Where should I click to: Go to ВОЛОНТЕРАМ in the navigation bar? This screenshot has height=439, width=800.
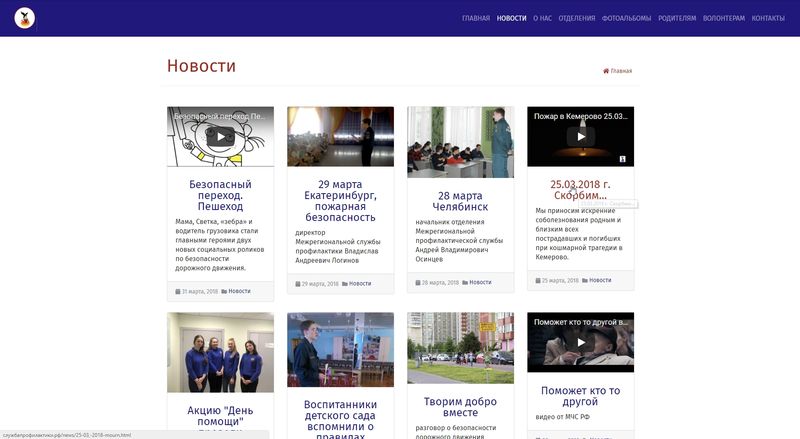[x=723, y=18]
